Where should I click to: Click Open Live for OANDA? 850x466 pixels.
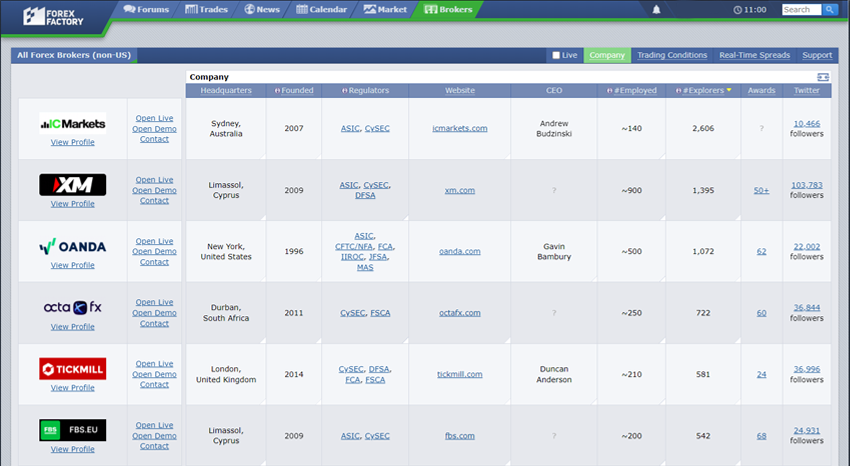pyautogui.click(x=154, y=241)
